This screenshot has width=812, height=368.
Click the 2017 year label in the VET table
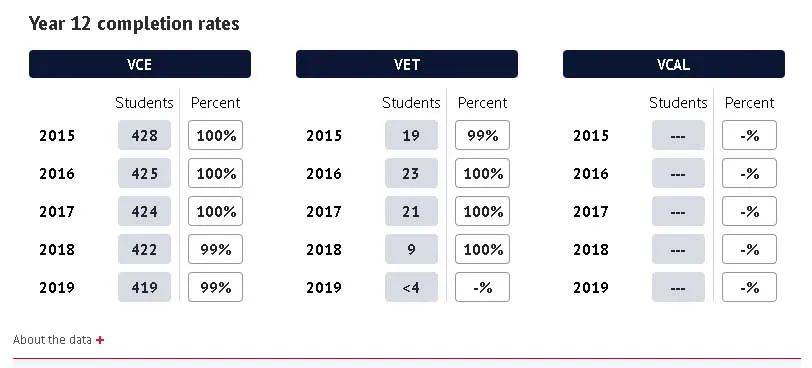(324, 212)
